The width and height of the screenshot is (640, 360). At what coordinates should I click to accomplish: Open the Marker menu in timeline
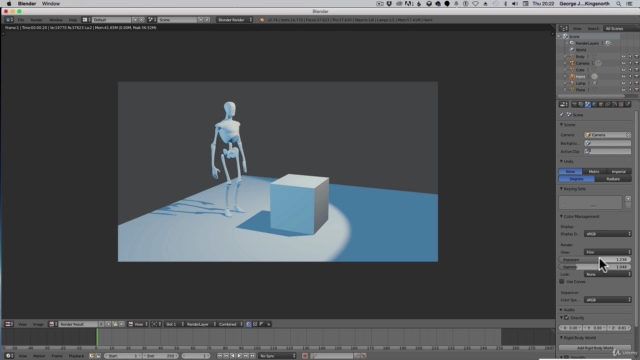pos(39,356)
